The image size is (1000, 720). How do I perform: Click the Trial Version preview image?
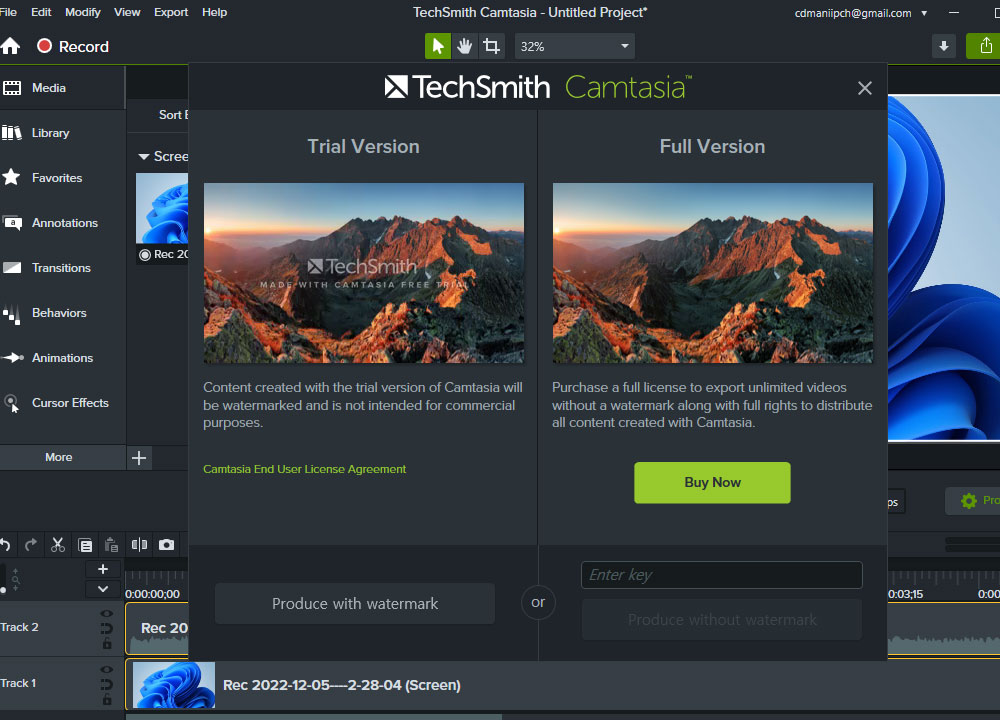pos(364,273)
